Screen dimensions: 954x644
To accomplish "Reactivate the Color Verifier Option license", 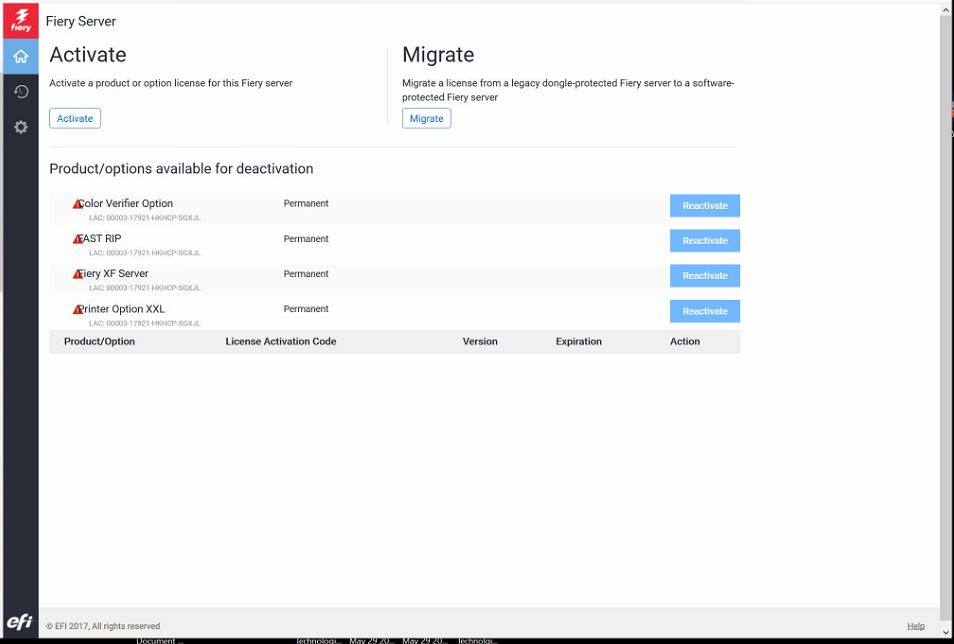I will pos(704,206).
